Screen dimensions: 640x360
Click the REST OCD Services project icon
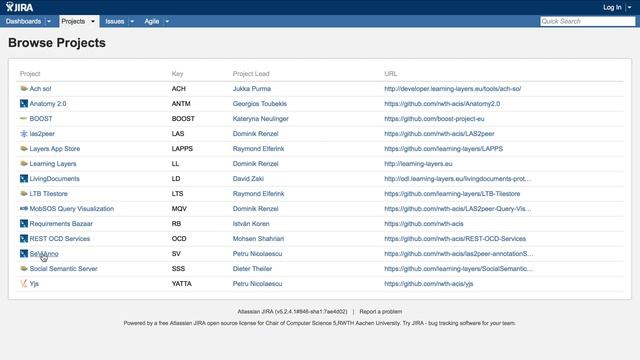pyautogui.click(x=24, y=239)
